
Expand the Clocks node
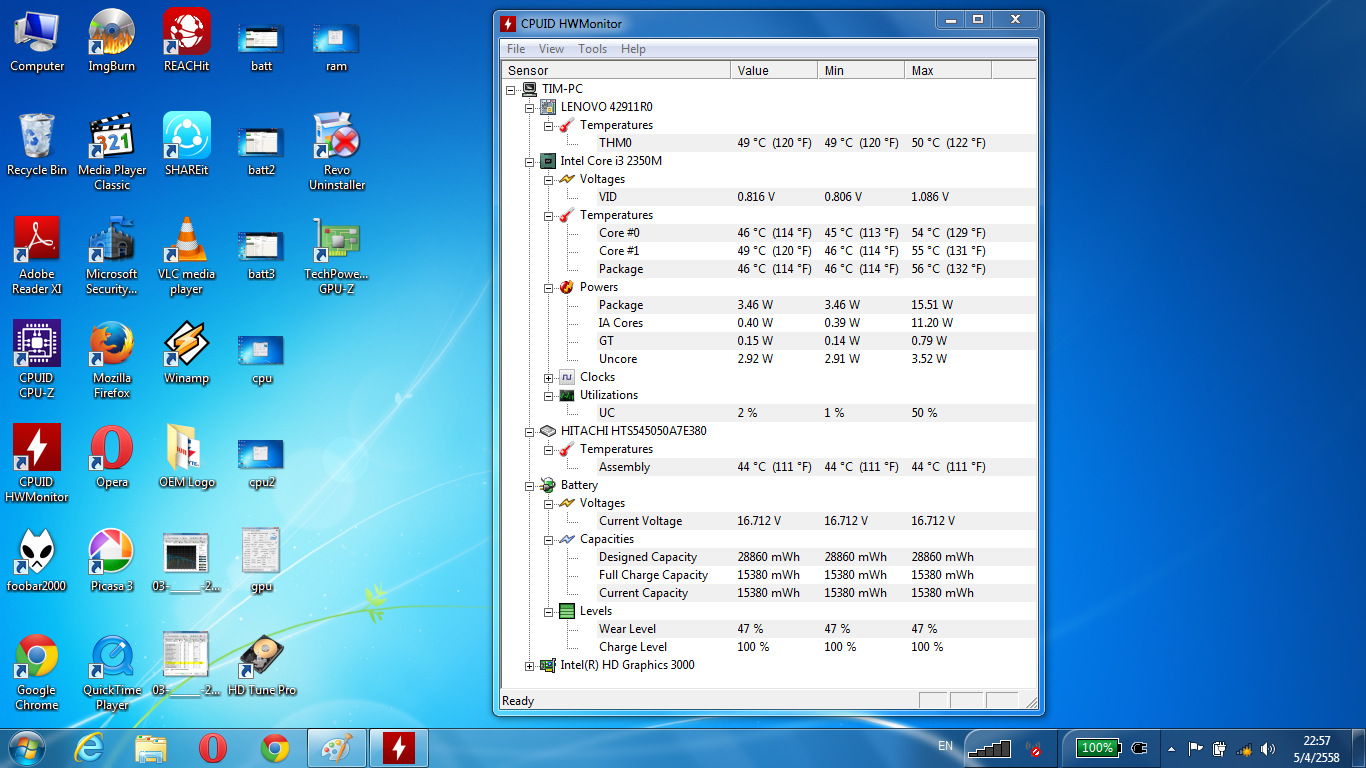click(549, 377)
